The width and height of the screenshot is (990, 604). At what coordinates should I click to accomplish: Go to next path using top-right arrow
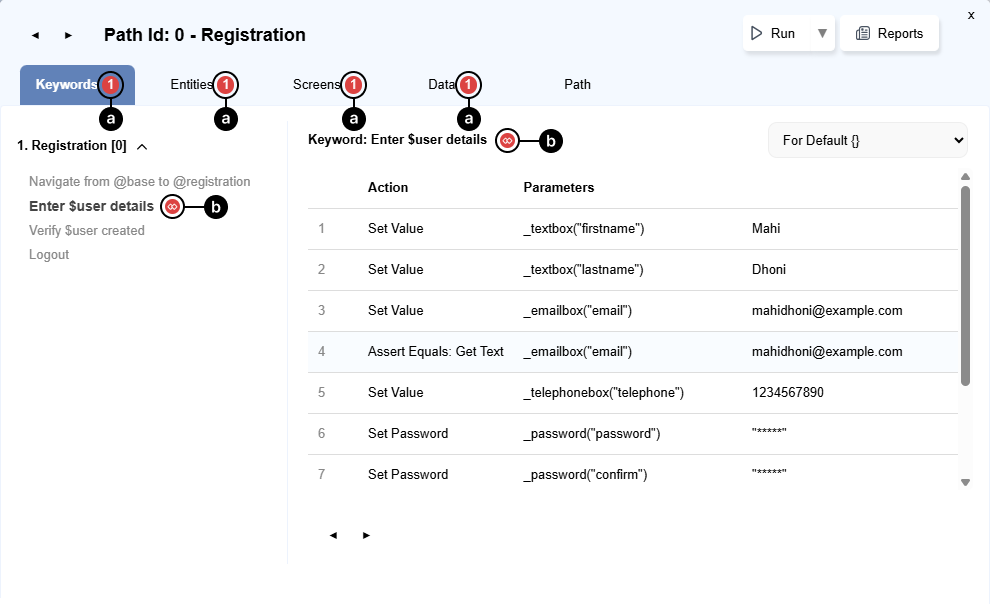click(x=68, y=35)
